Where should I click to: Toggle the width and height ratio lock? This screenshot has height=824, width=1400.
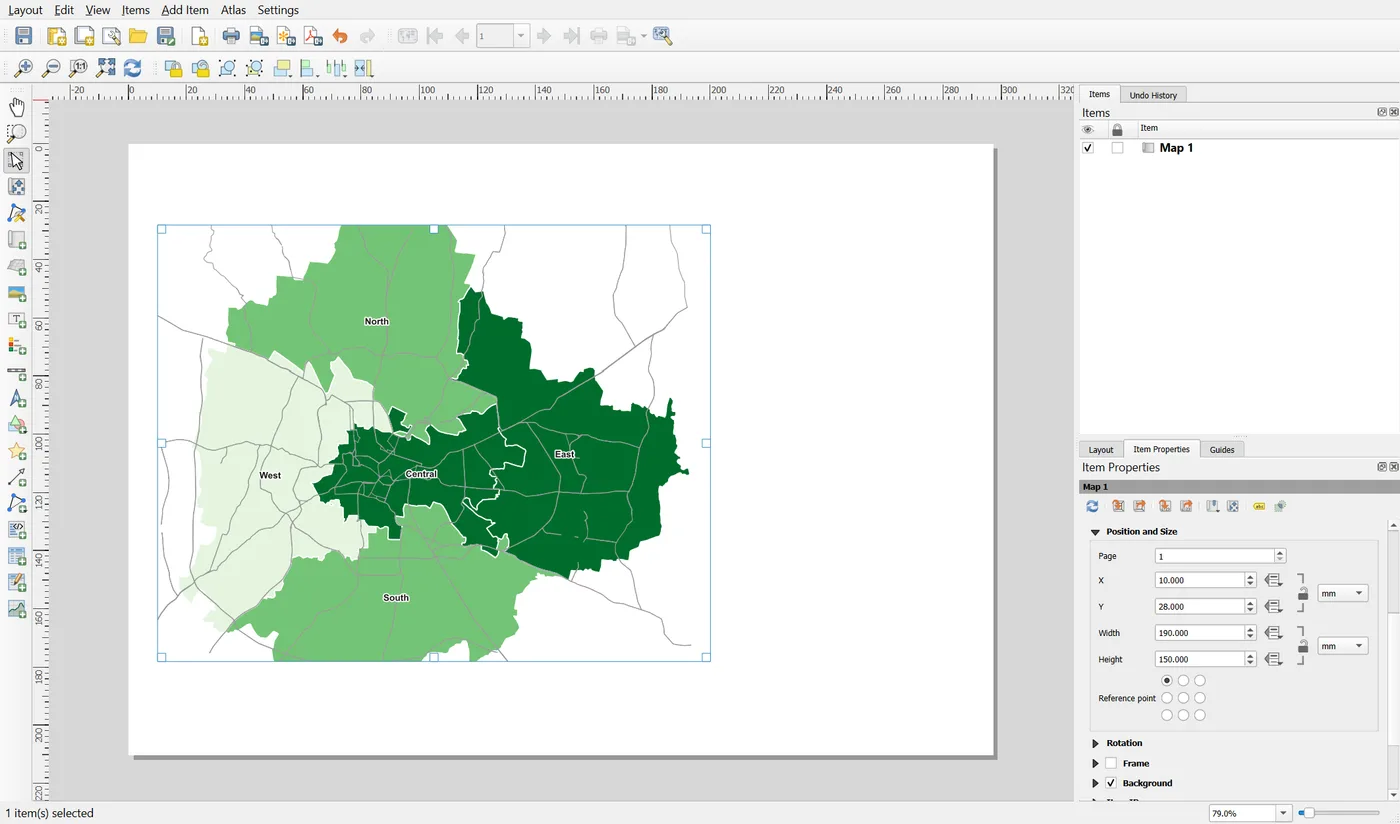coord(1302,646)
